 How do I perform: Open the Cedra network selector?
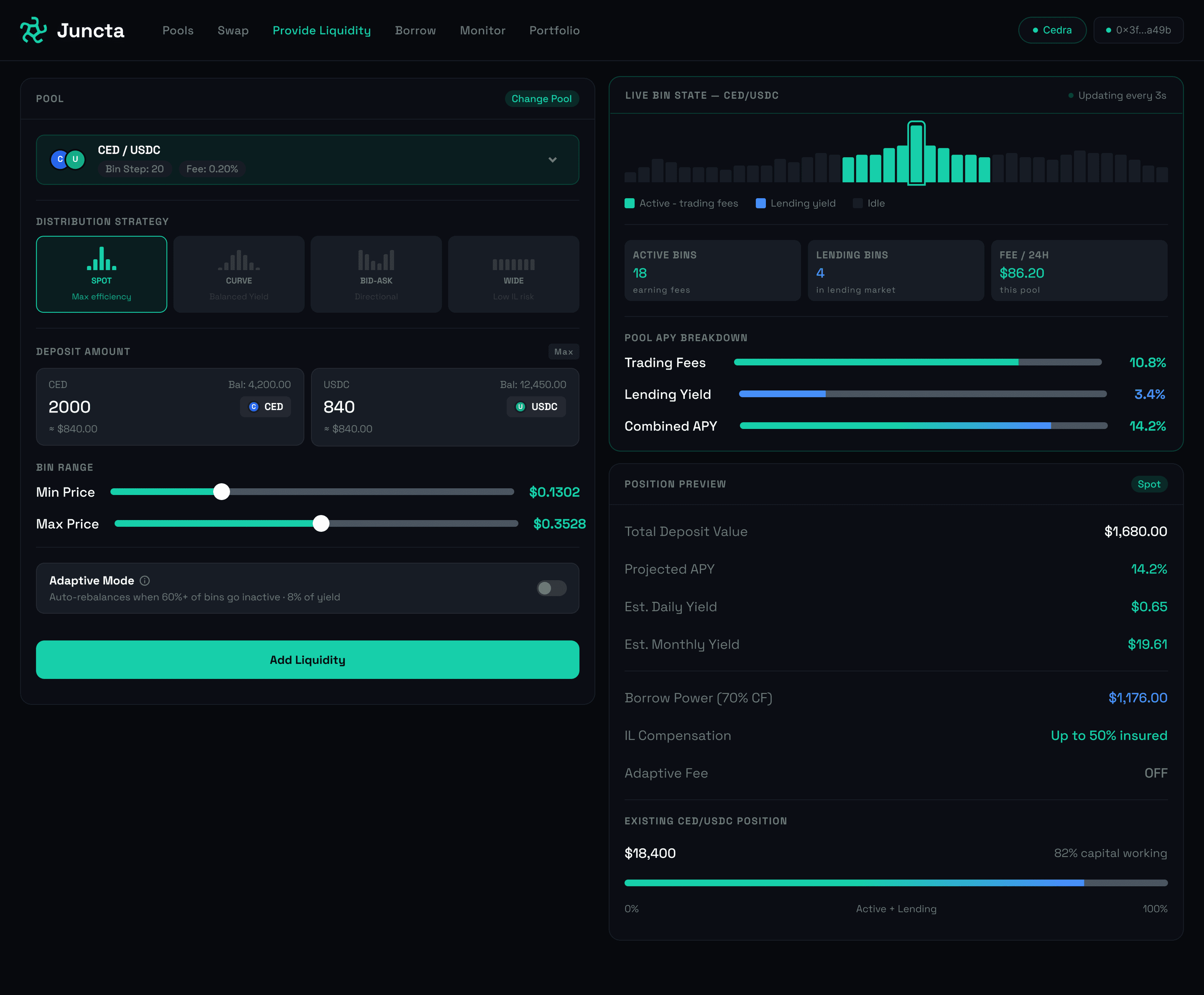(x=1052, y=30)
